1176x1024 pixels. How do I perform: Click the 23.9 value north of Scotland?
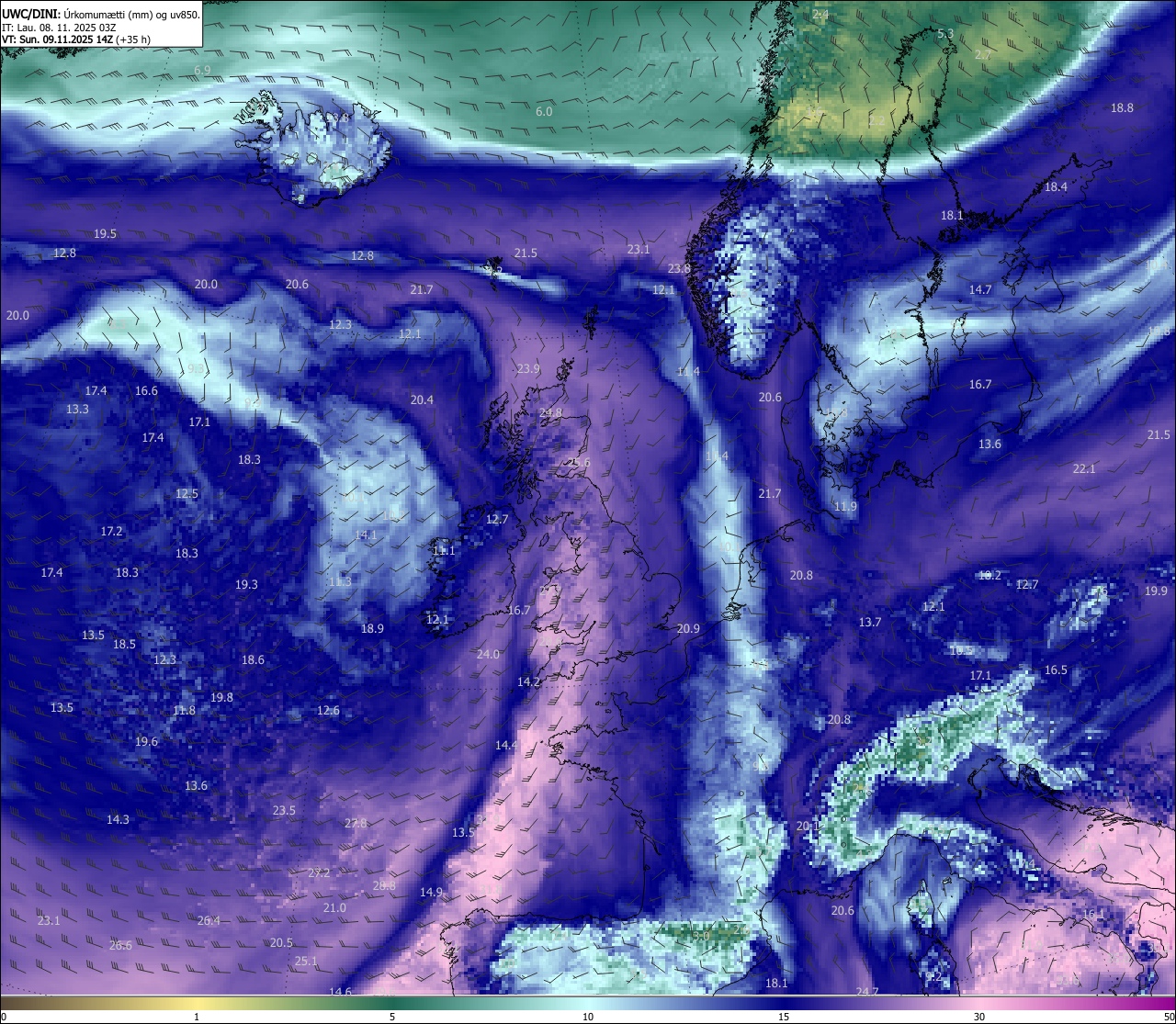pyautogui.click(x=528, y=368)
